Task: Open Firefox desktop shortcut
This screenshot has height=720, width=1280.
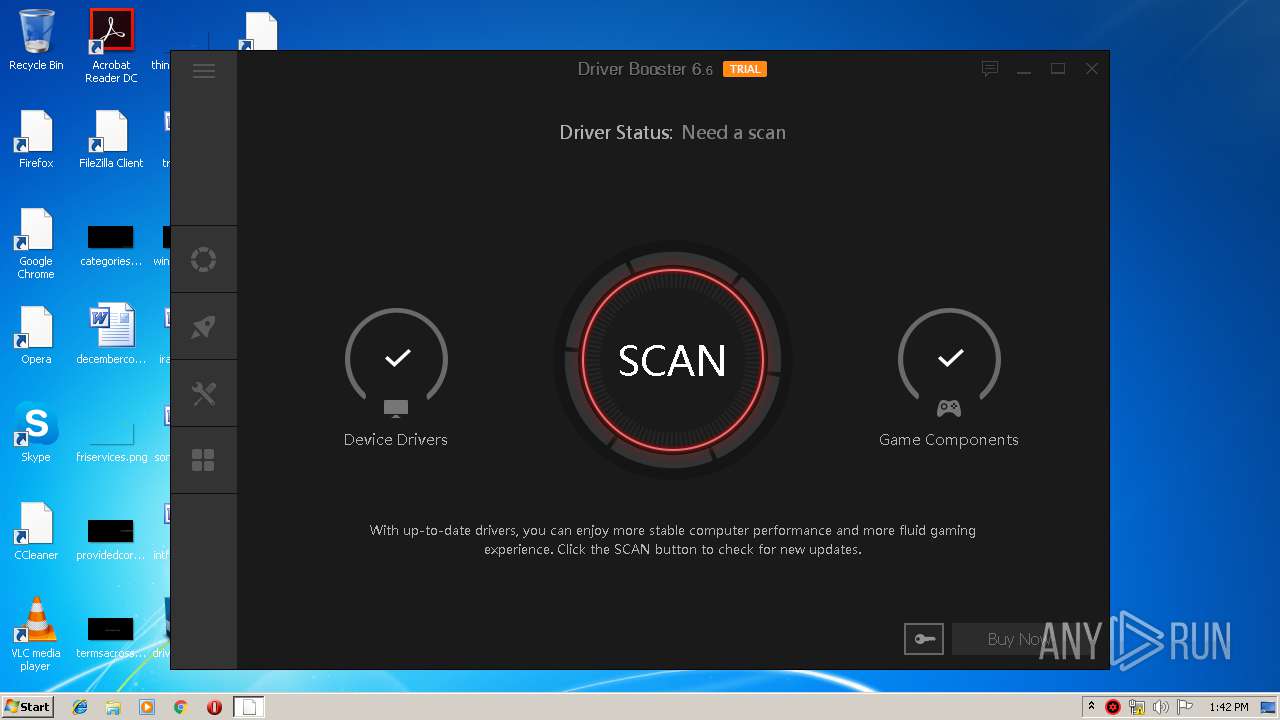Action: [x=36, y=139]
